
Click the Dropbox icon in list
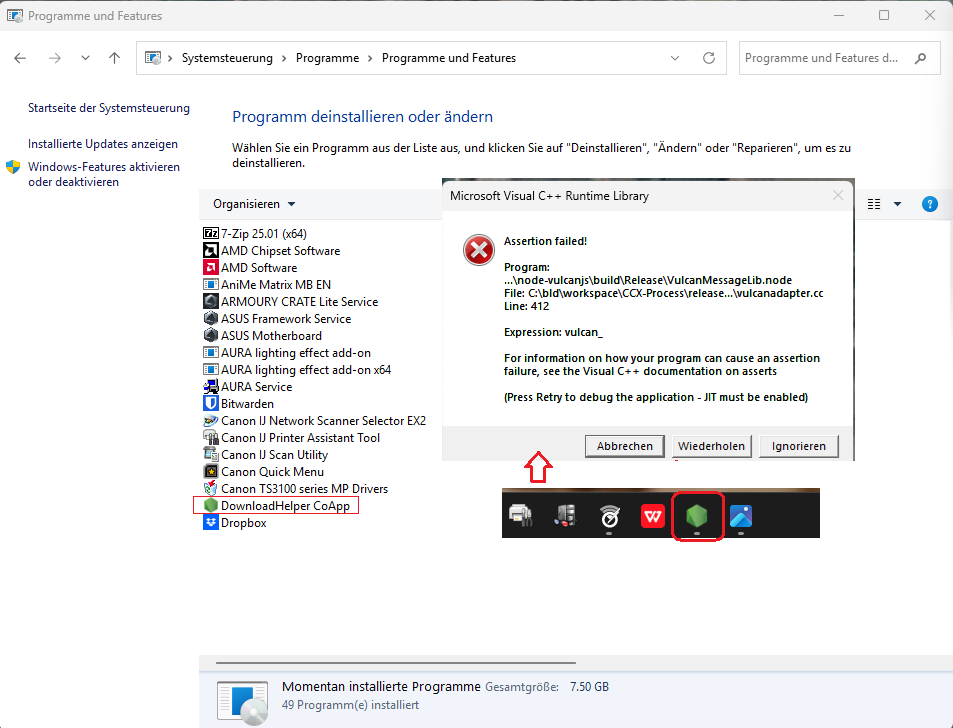click(x=210, y=523)
